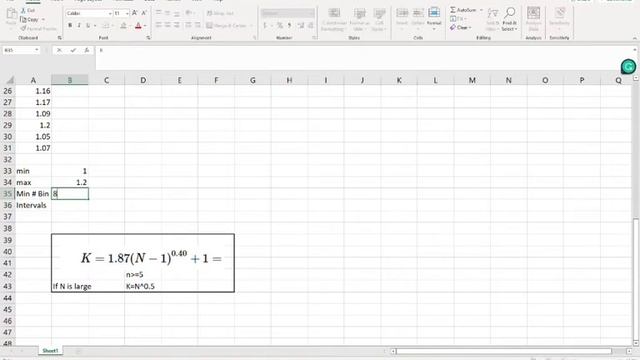
Task: Click the Cut scissors icon
Action: [23, 11]
